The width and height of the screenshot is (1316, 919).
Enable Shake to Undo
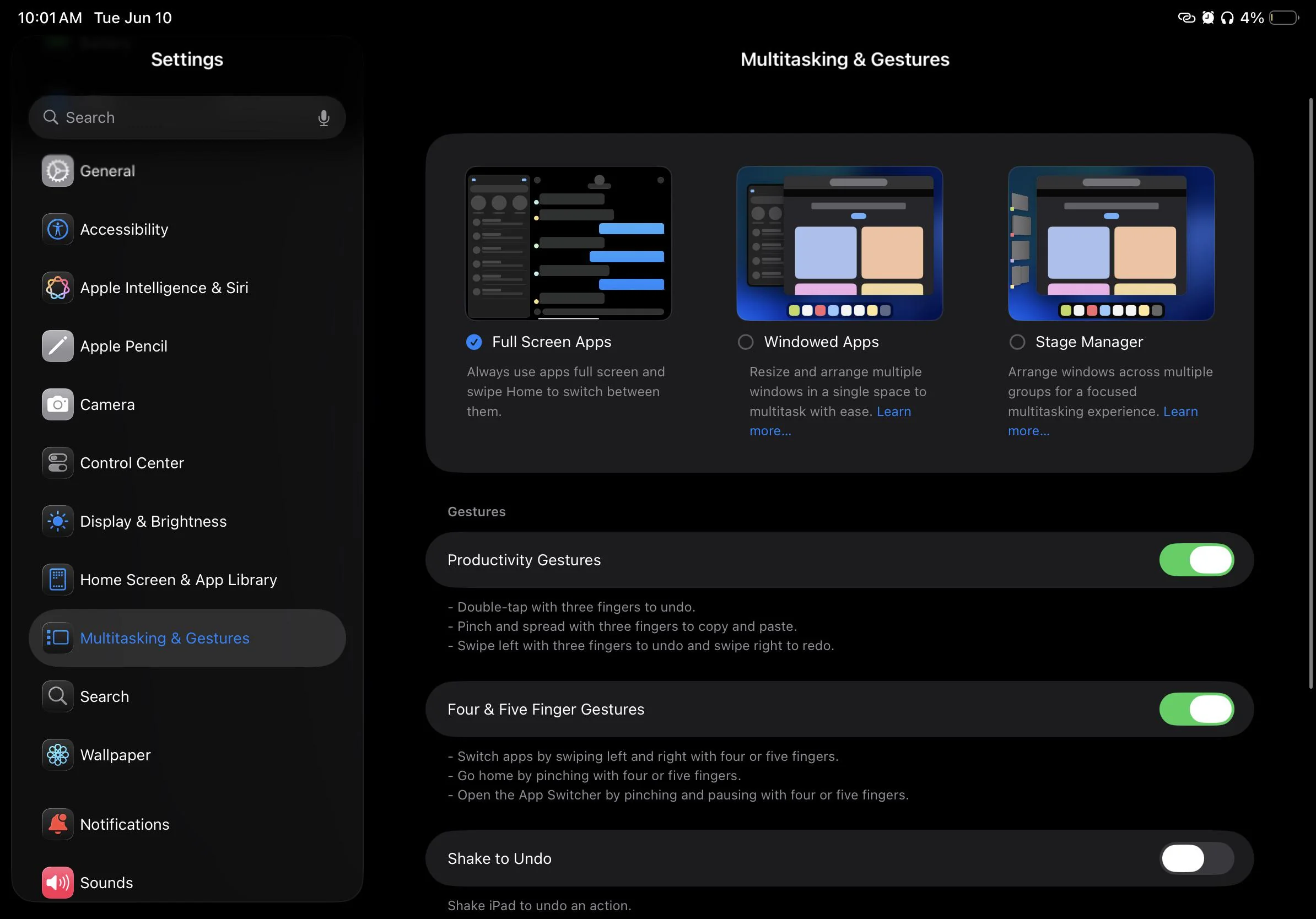point(1198,858)
